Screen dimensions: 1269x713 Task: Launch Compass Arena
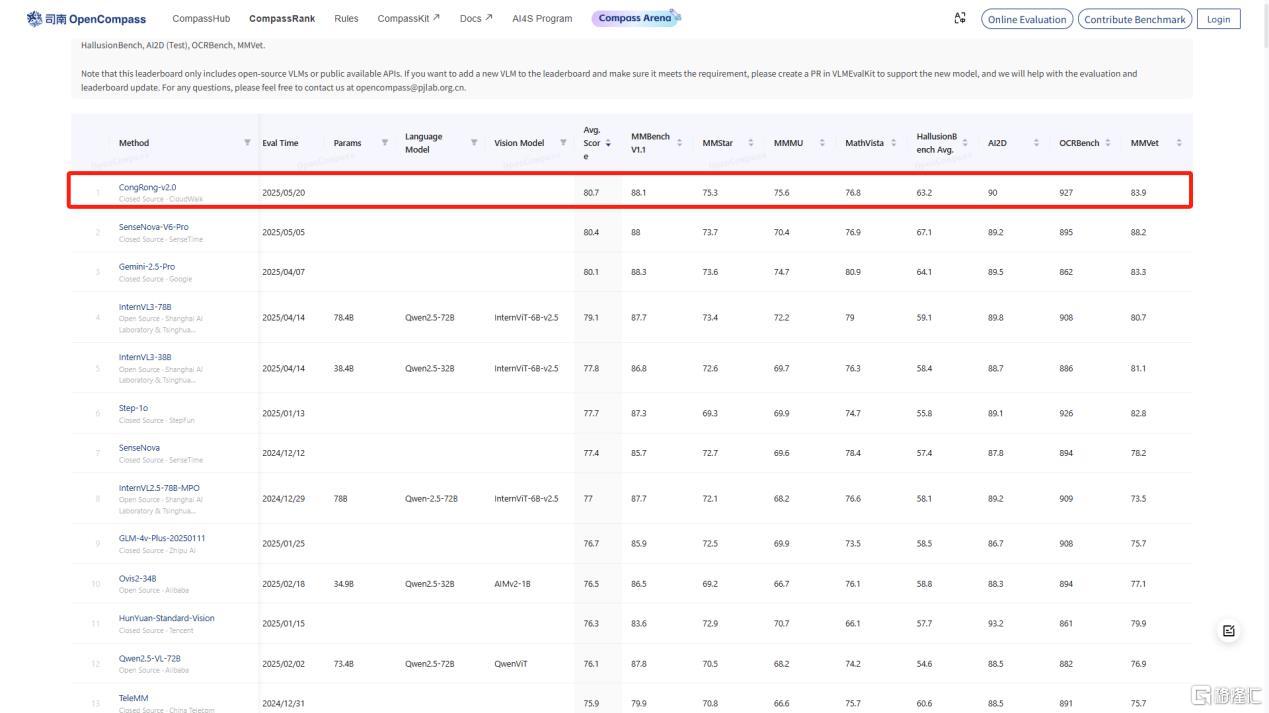pyautogui.click(x=636, y=18)
